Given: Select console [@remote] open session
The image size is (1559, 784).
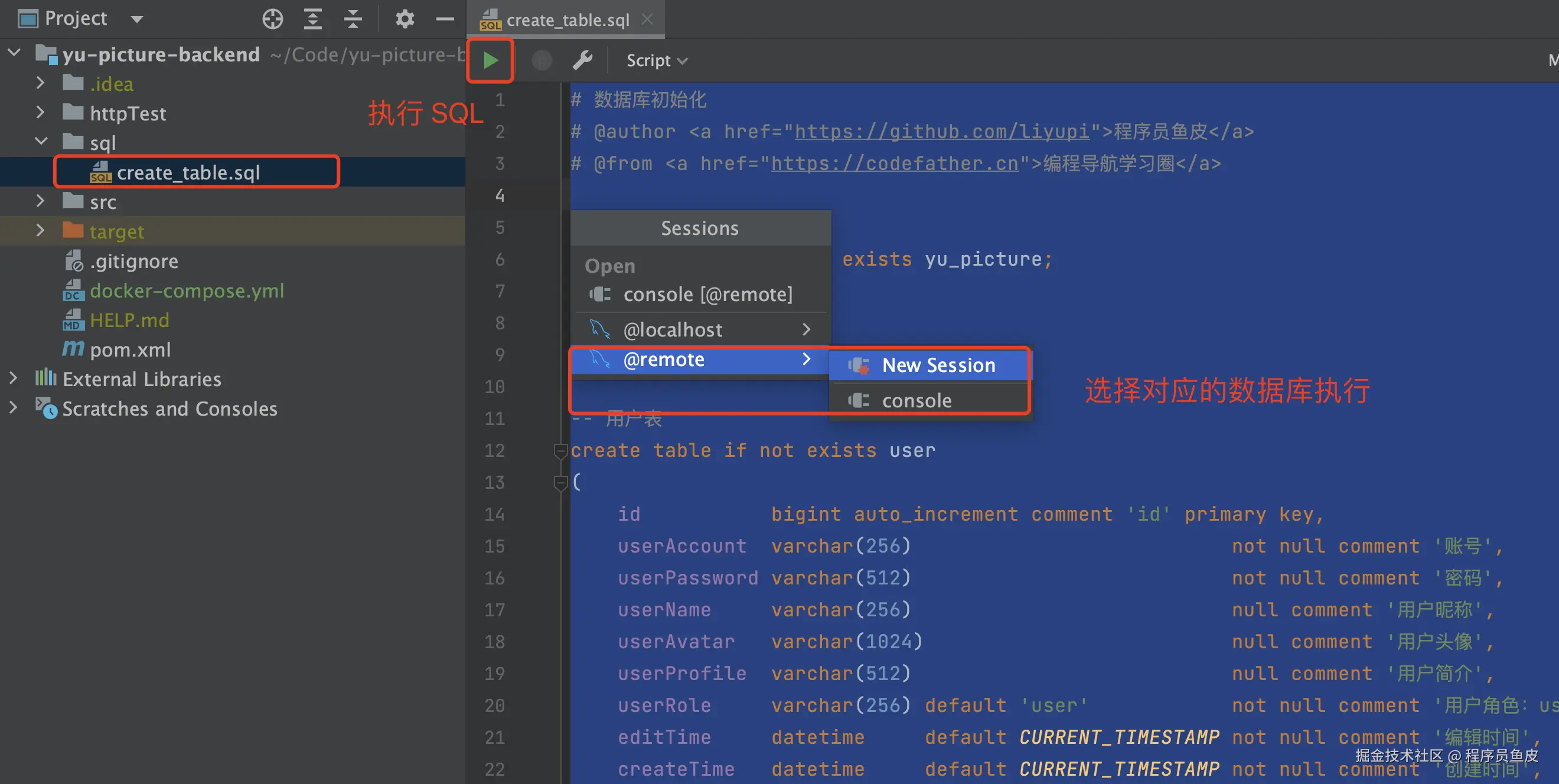Looking at the screenshot, I should [707, 295].
